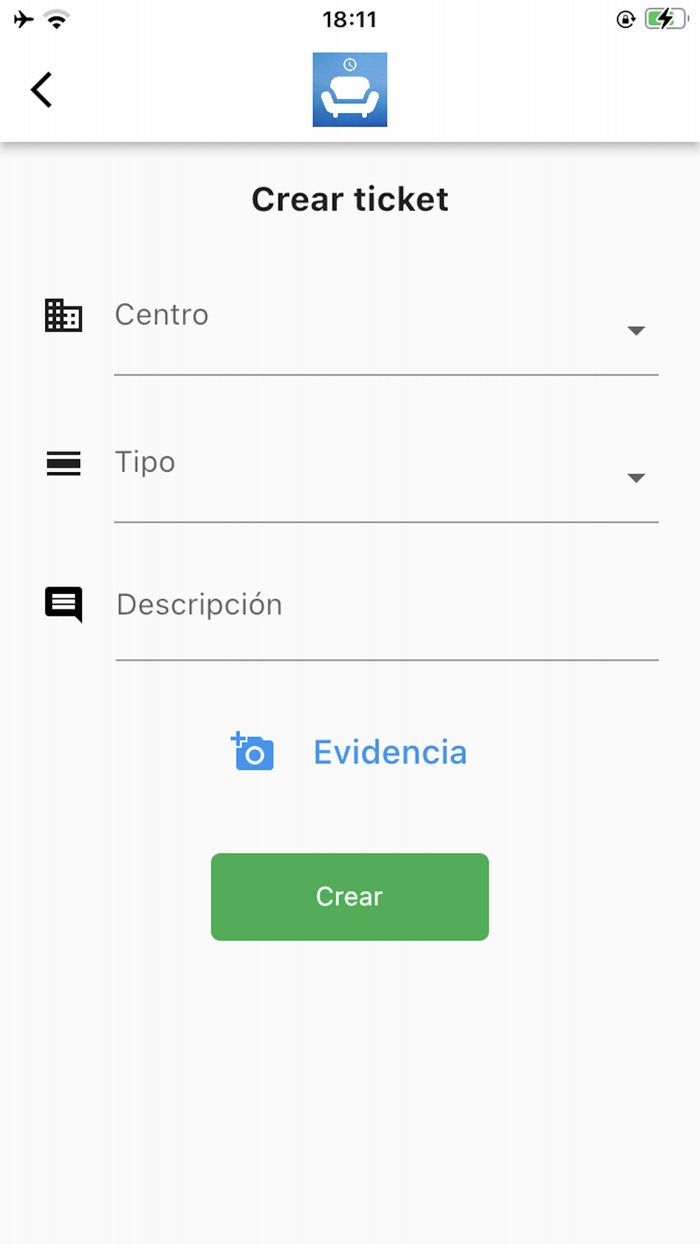Viewport: 700px width, 1244px height.
Task: Tap the add-photo camera icon
Action: [252, 751]
